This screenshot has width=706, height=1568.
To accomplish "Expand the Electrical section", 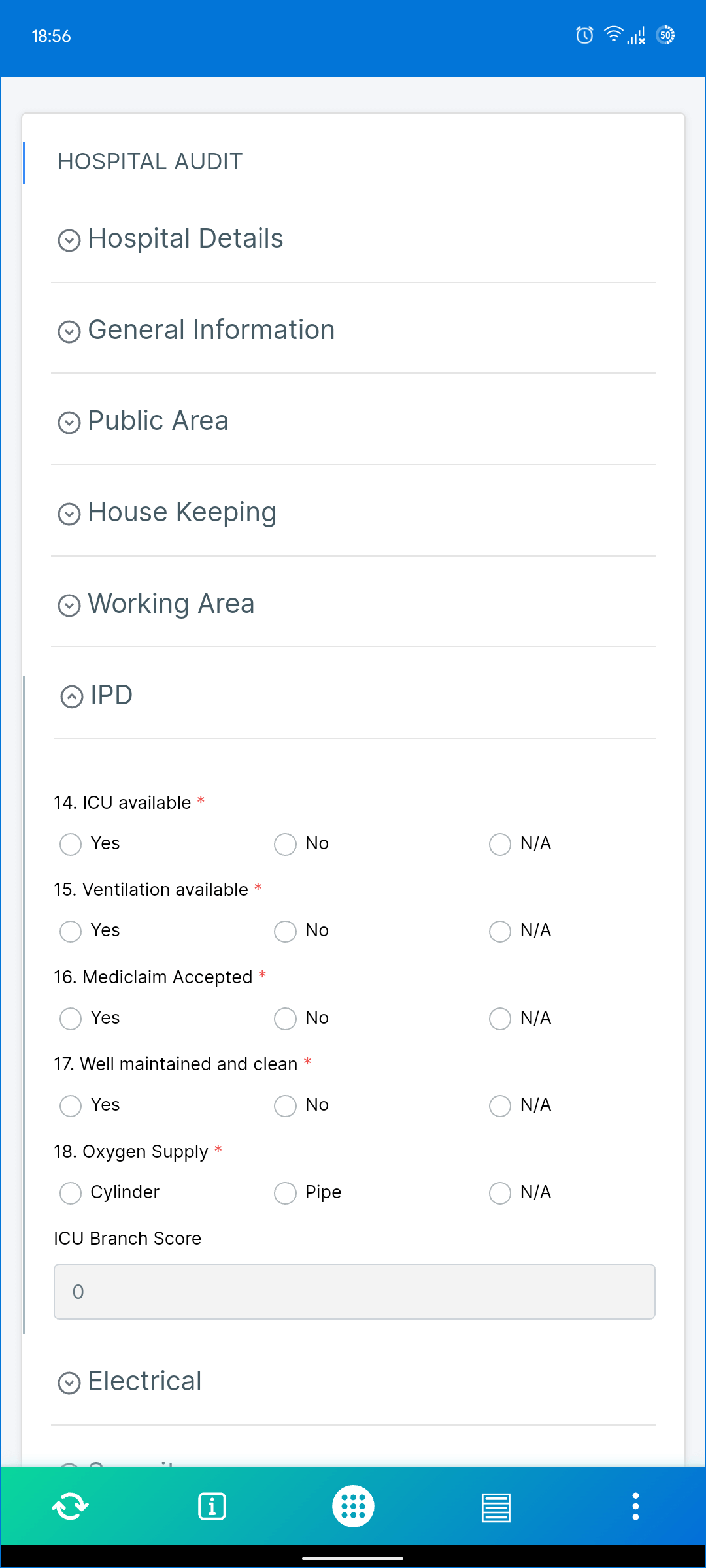I will [x=144, y=1380].
